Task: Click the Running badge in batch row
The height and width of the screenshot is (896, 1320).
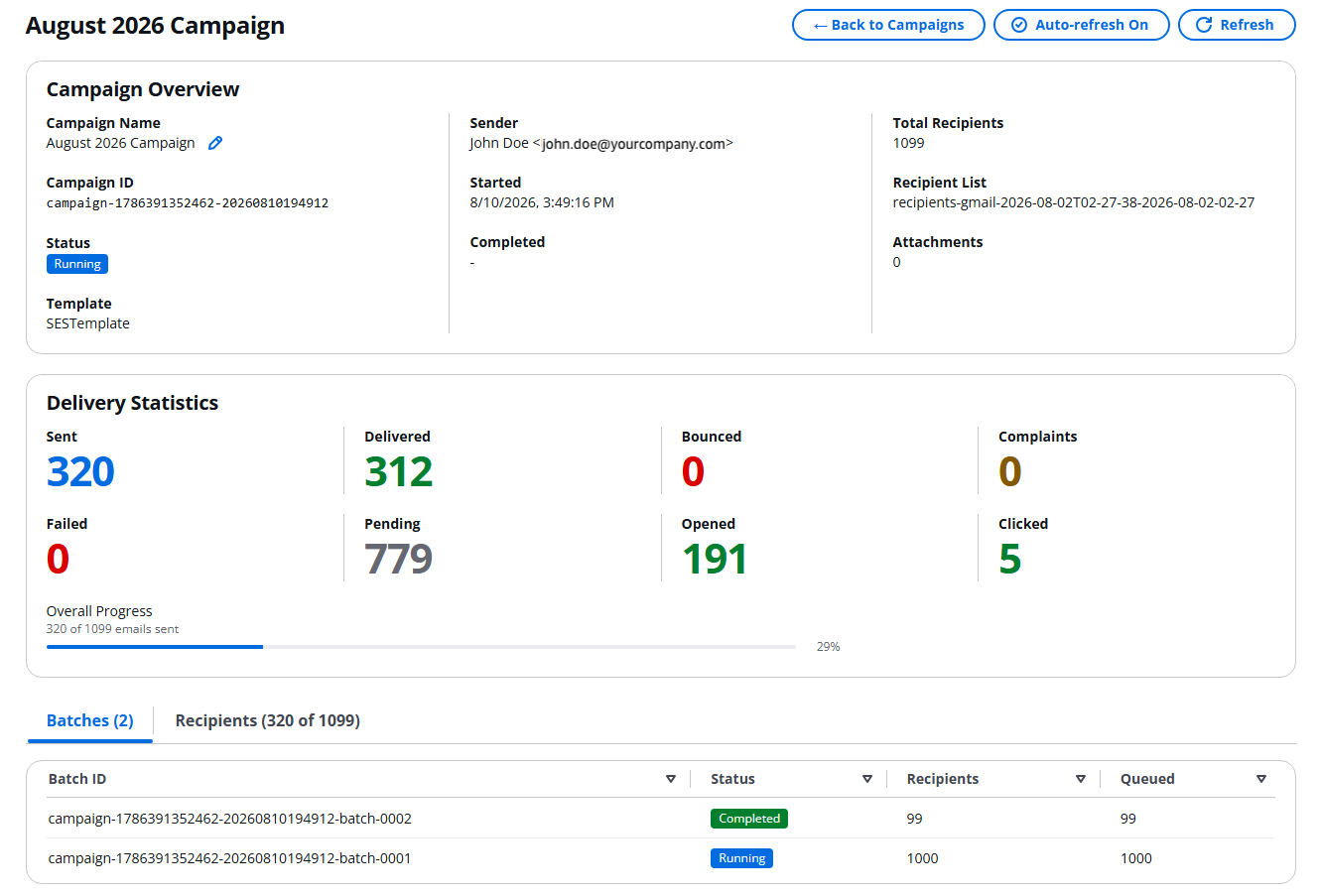Action: click(x=741, y=858)
